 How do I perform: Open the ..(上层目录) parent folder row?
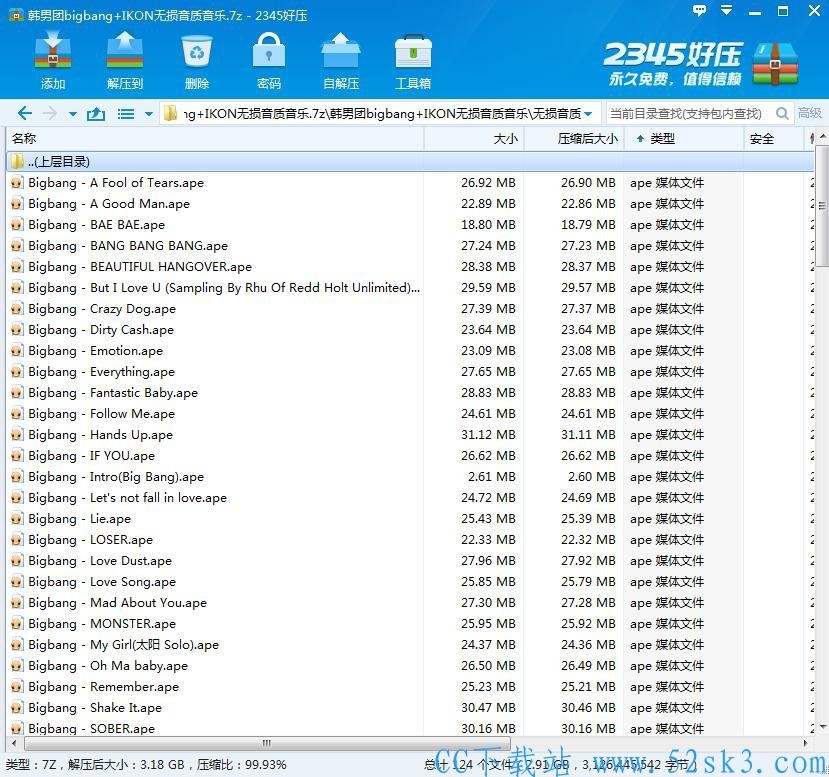tap(410, 161)
